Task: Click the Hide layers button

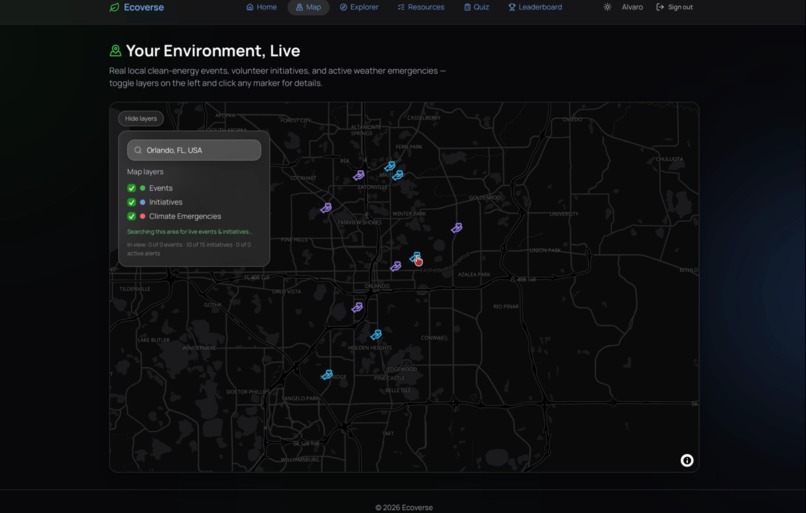Action: [x=141, y=119]
